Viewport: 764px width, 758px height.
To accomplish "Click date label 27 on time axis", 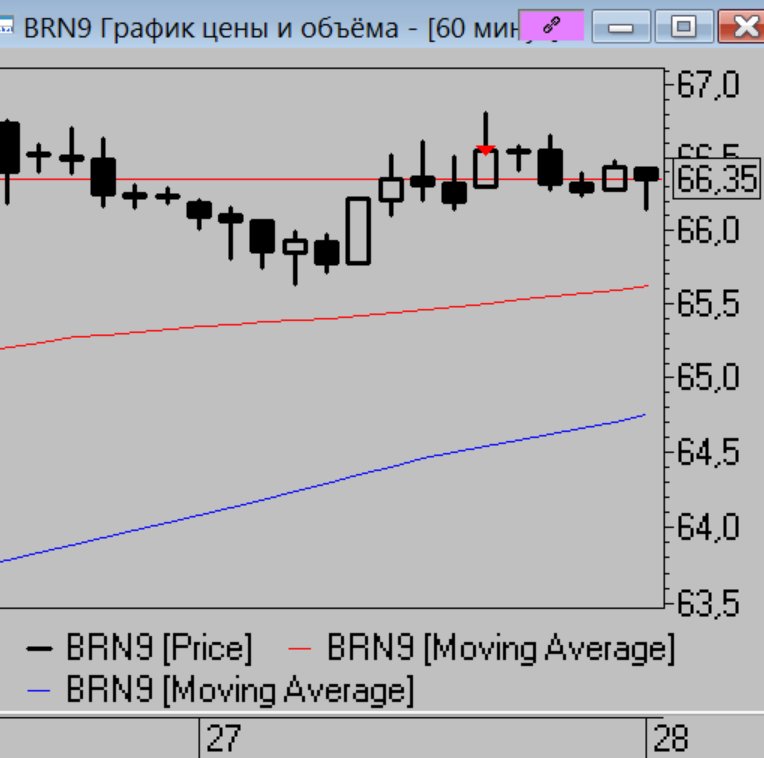I will [223, 739].
